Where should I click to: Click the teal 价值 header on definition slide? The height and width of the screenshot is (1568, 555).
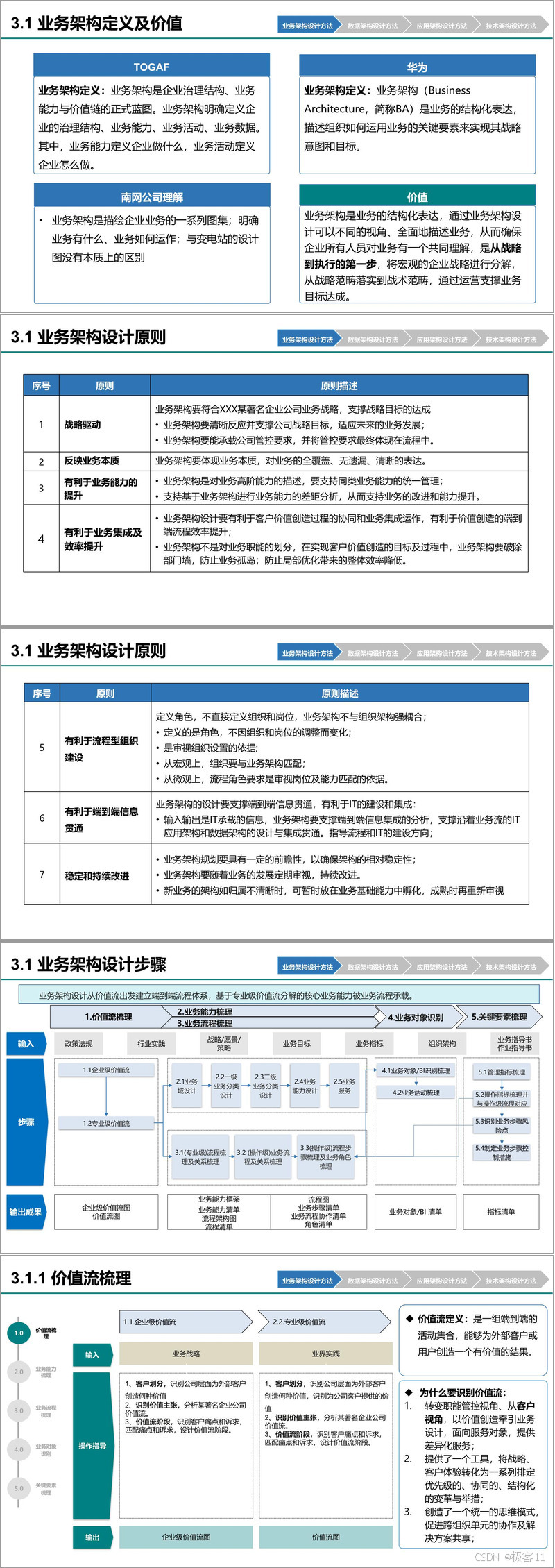(x=417, y=196)
